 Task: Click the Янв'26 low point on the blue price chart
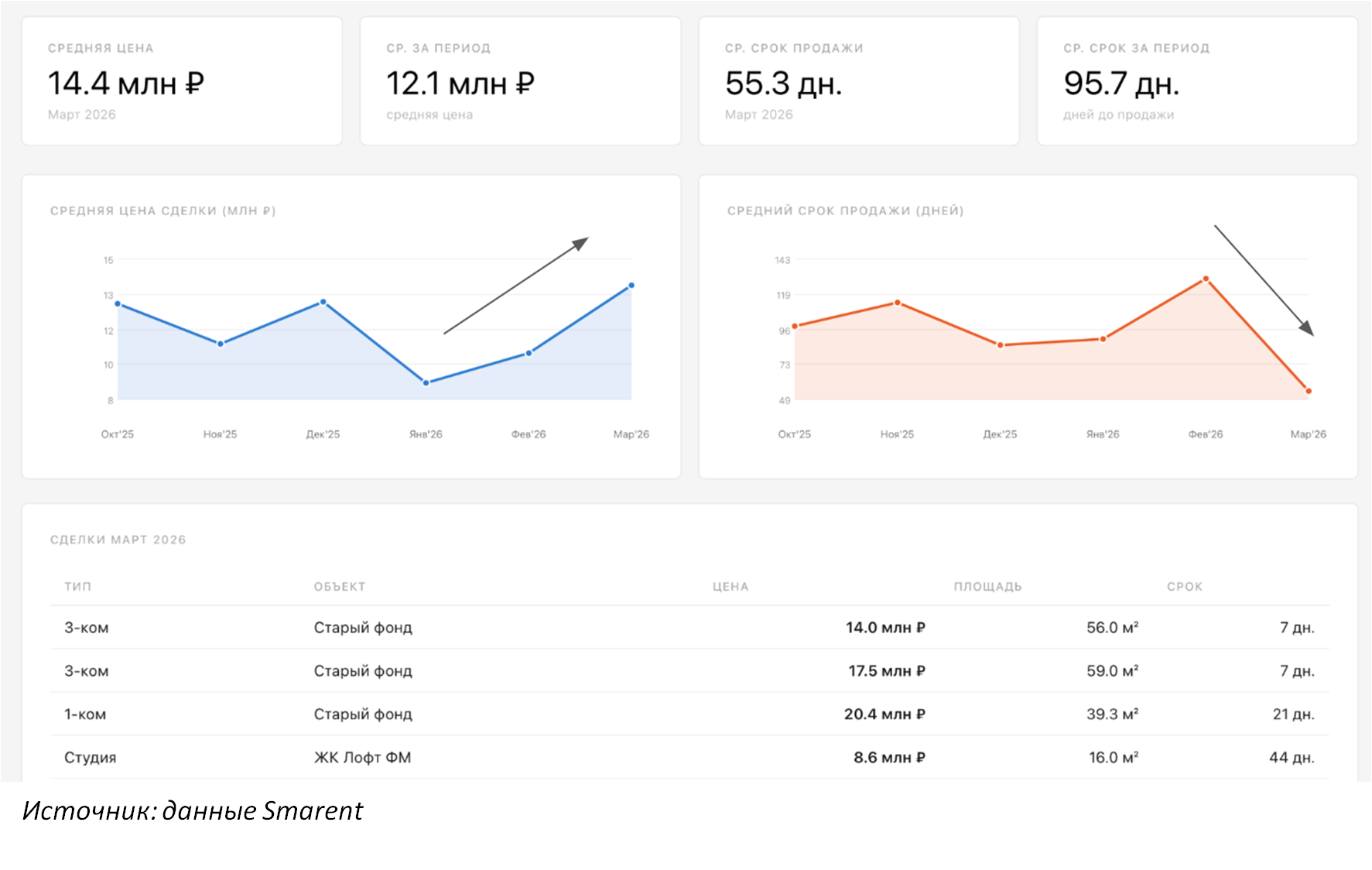pyautogui.click(x=426, y=383)
